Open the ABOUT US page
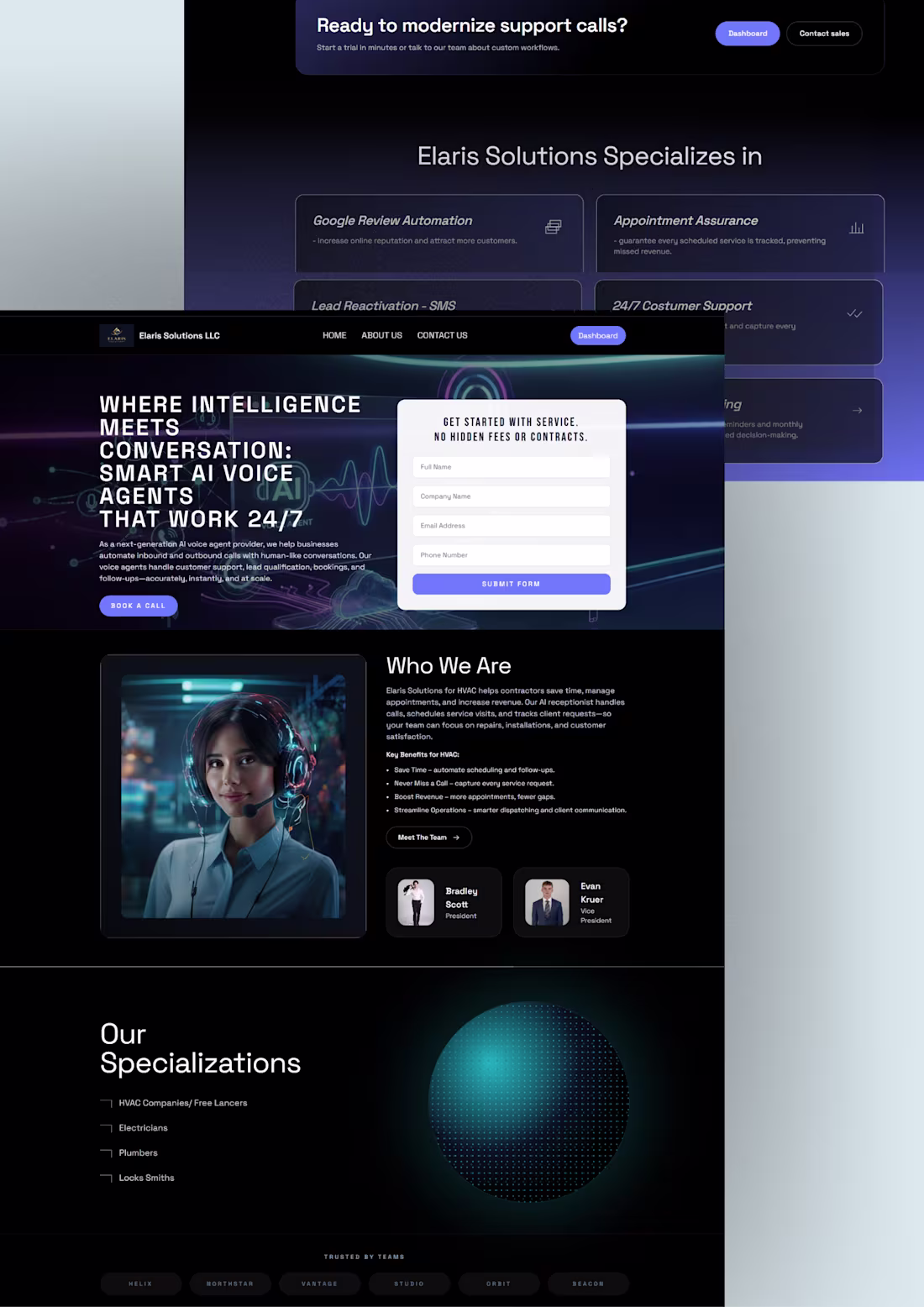 pyautogui.click(x=381, y=335)
